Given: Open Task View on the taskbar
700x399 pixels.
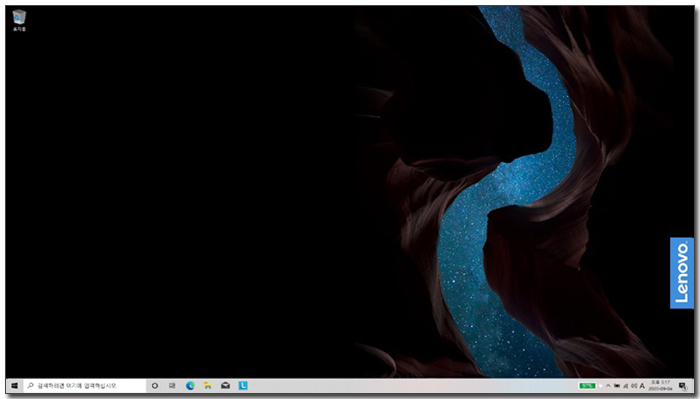Looking at the screenshot, I should tap(172, 386).
